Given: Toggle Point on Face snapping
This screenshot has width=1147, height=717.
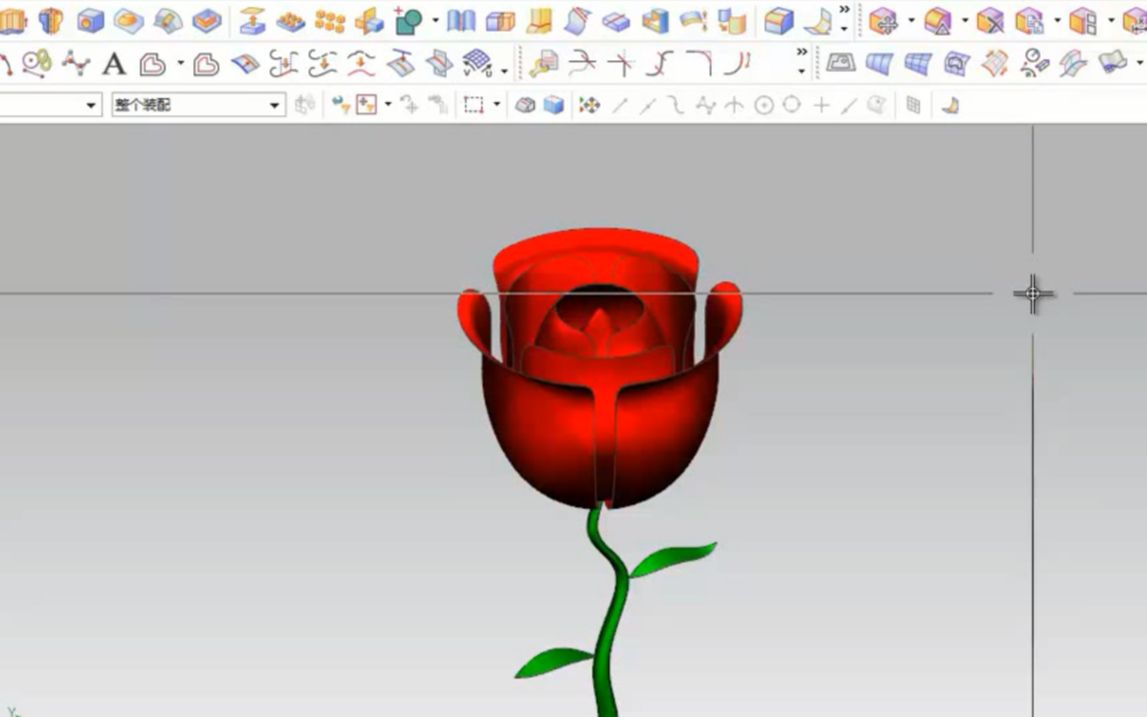Looking at the screenshot, I should [877, 106].
